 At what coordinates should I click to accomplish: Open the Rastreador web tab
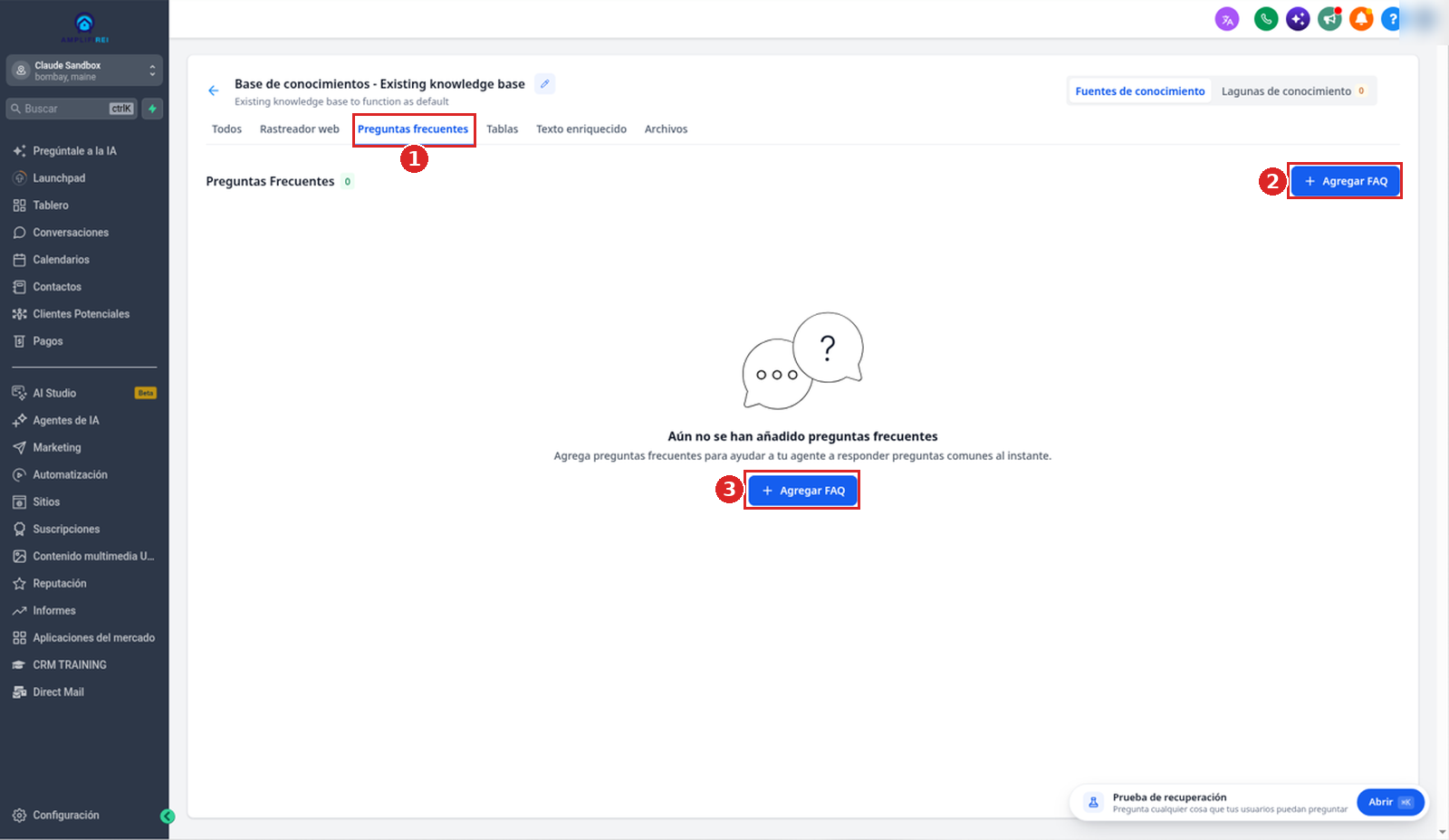[300, 129]
